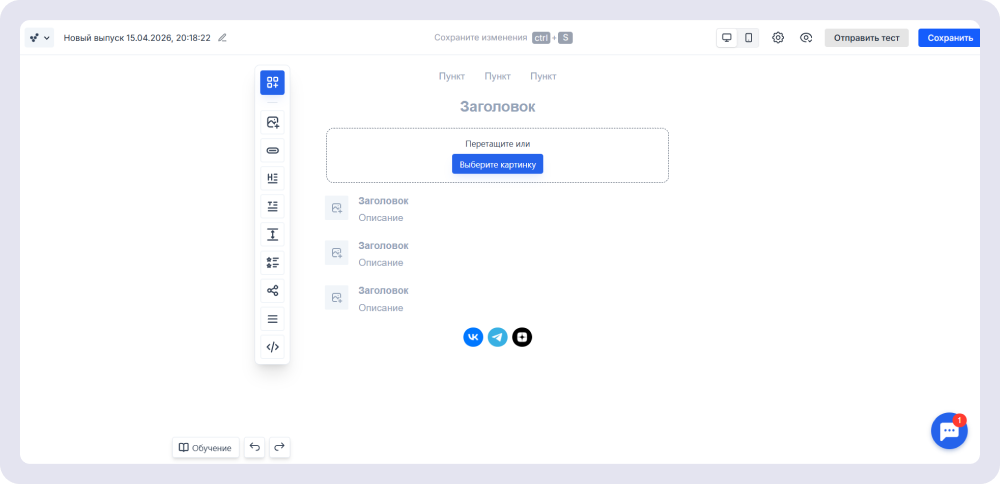
Task: Add a feature list block with stars
Action: coord(272,263)
